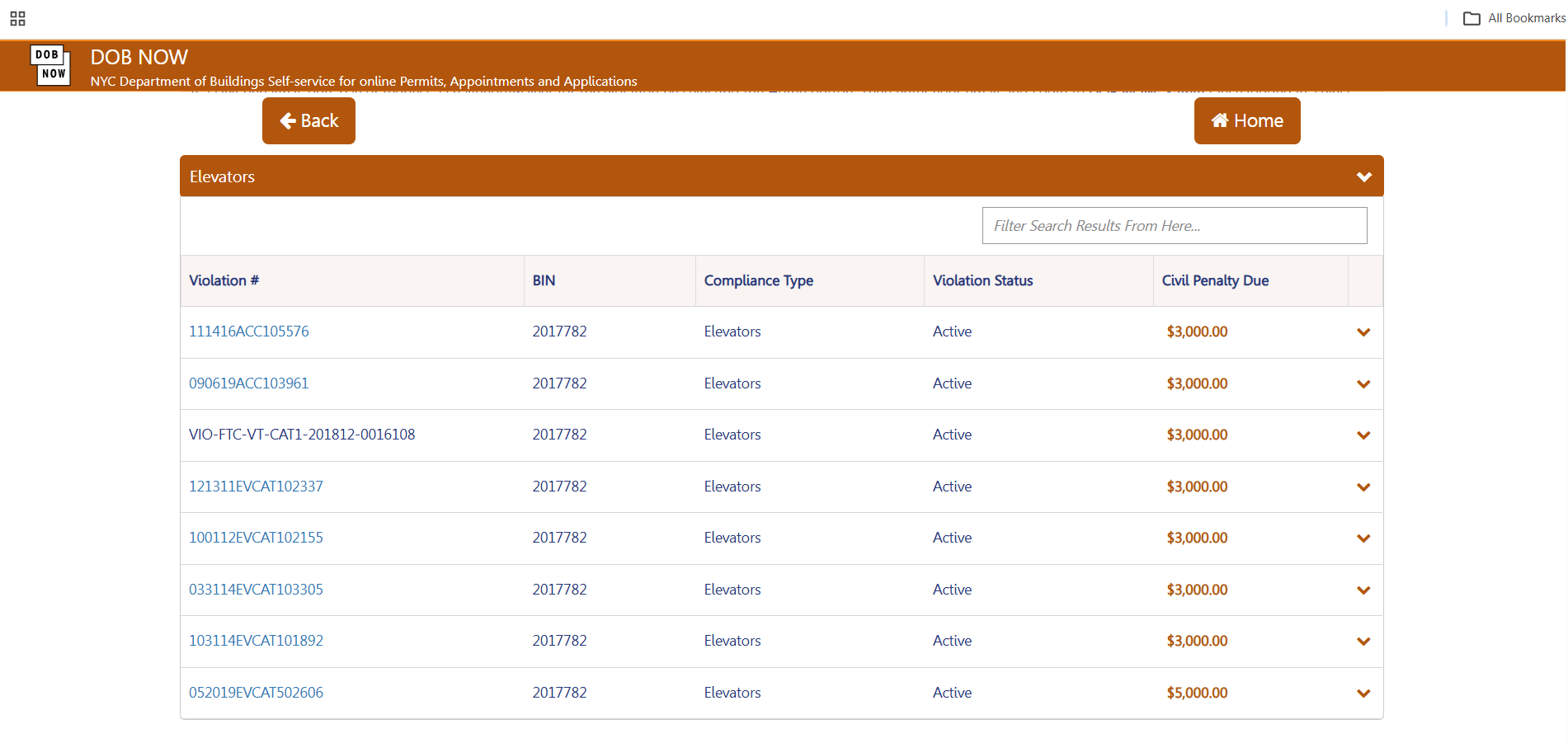This screenshot has height=743, width=1568.
Task: Click Elevators type in 121311EVCAT102337 row
Action: 732,487
